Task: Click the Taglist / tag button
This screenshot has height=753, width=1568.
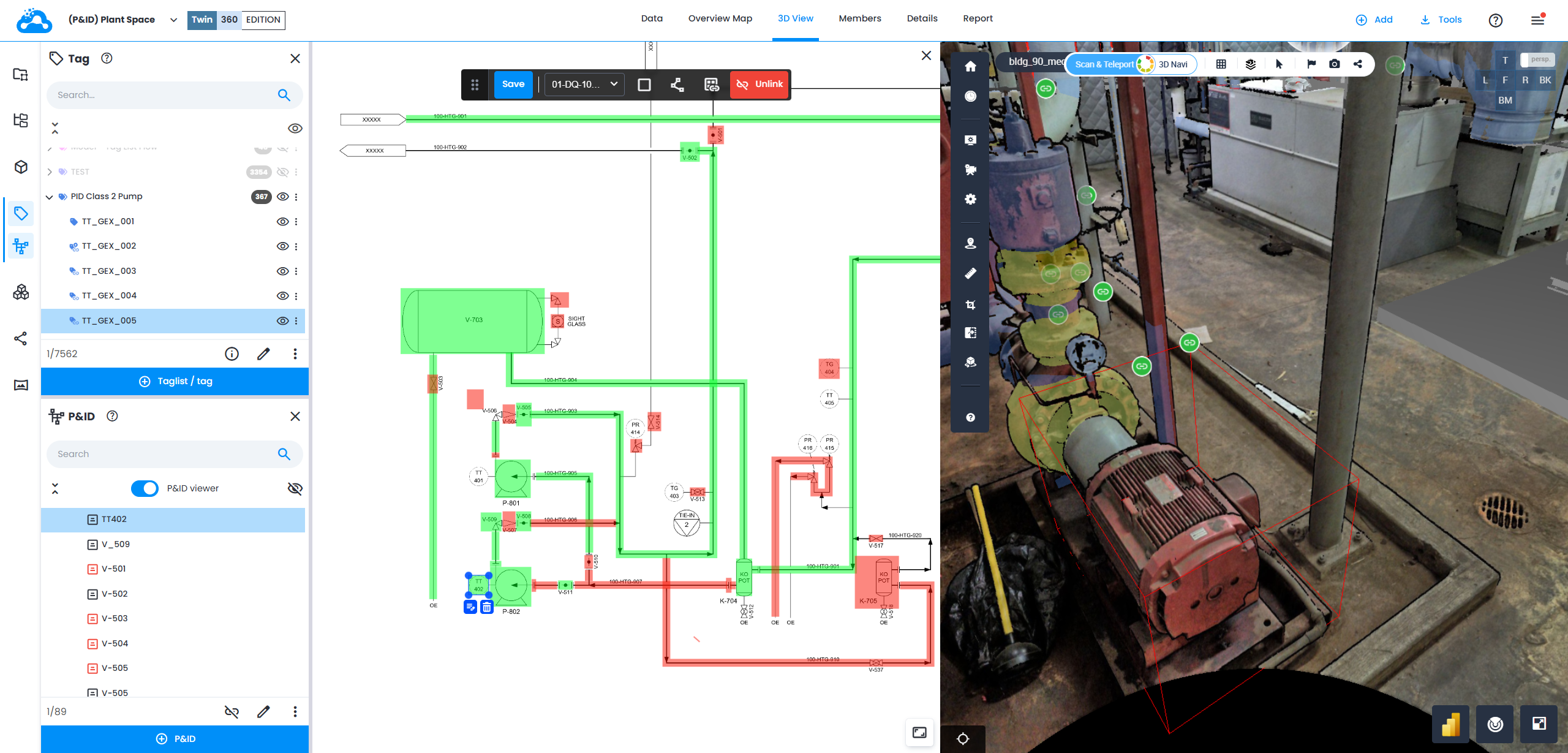Action: coord(175,381)
